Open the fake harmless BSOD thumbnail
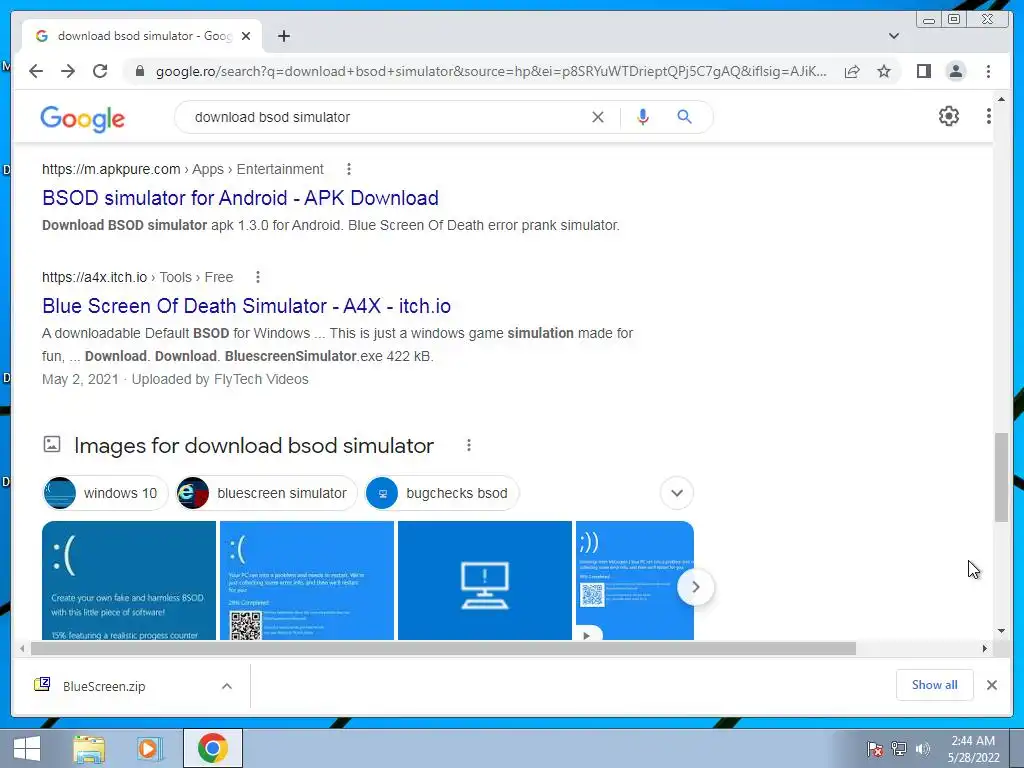1024x768 pixels. (129, 580)
